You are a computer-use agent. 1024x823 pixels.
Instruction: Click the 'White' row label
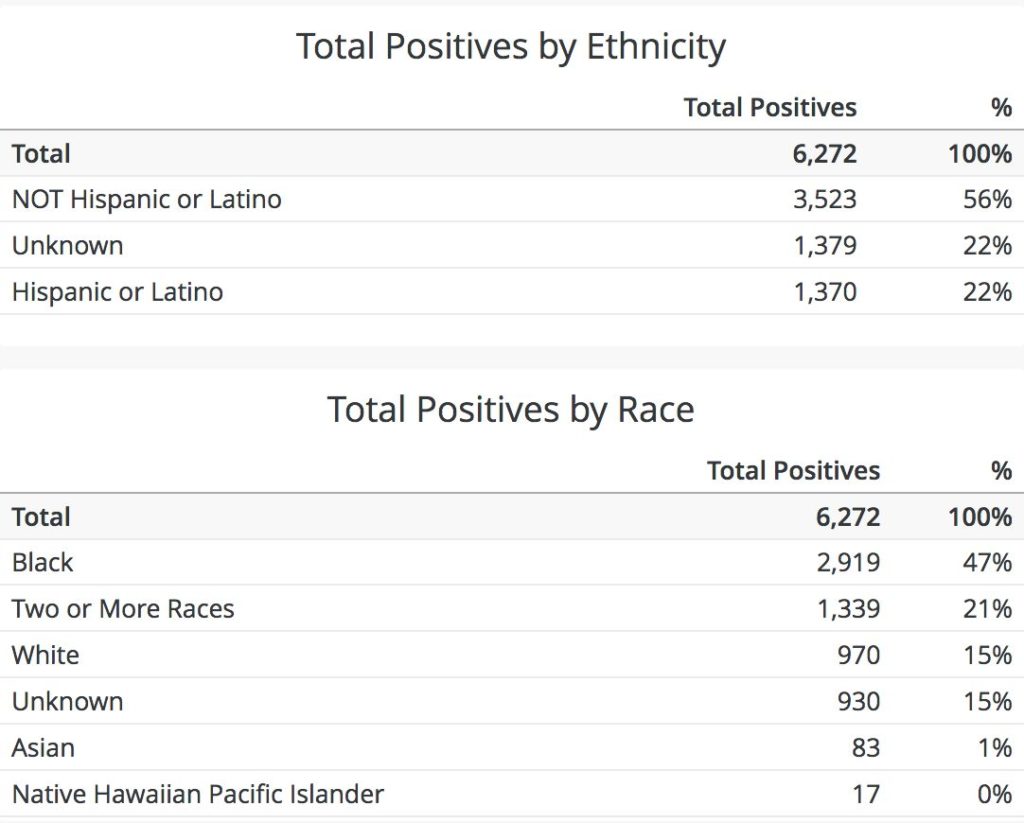(45, 655)
